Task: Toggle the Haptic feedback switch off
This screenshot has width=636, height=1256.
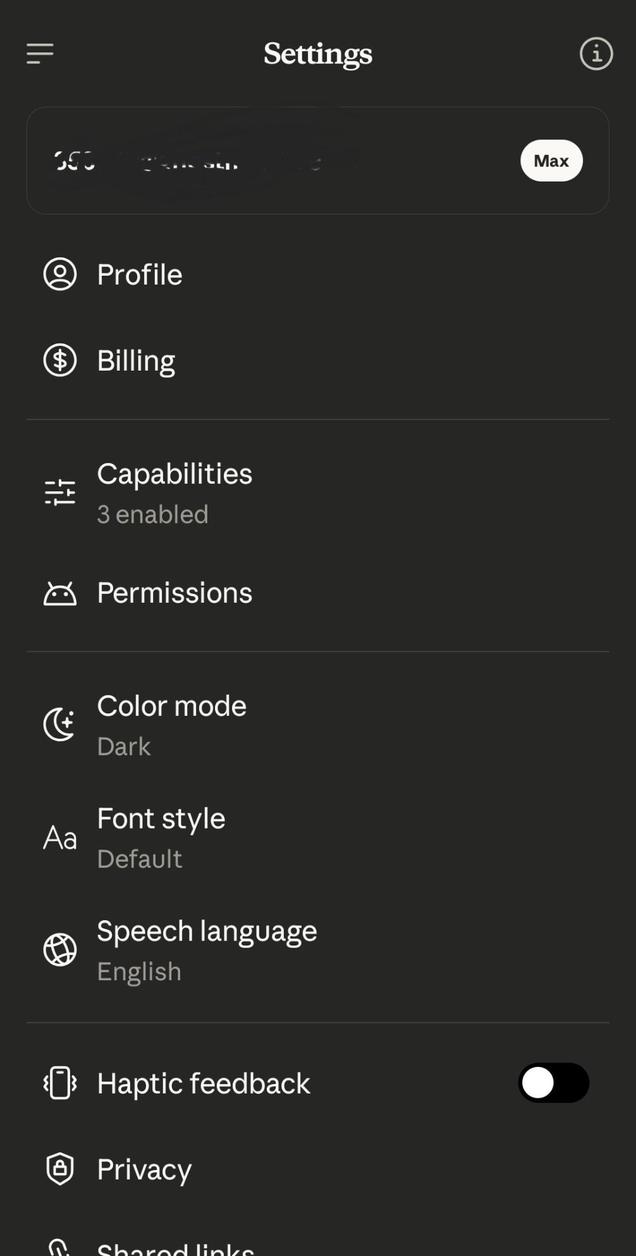Action: point(554,1083)
